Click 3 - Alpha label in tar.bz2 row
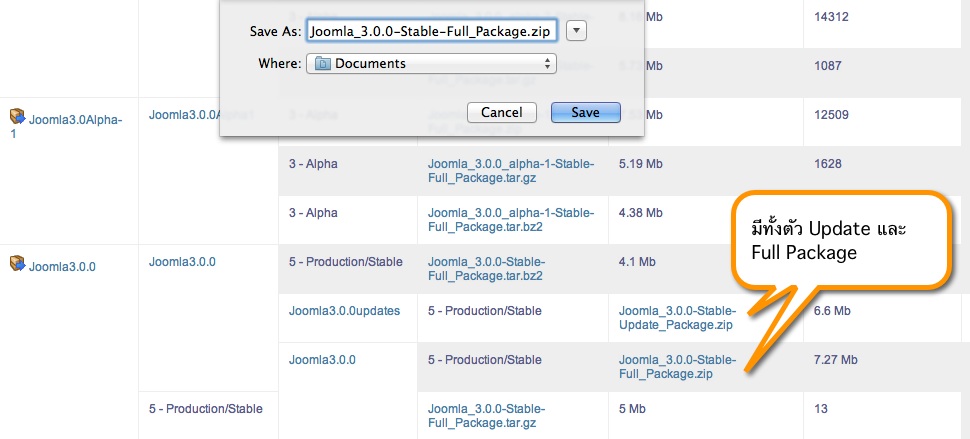The width and height of the screenshot is (970, 439). pyautogui.click(x=313, y=213)
